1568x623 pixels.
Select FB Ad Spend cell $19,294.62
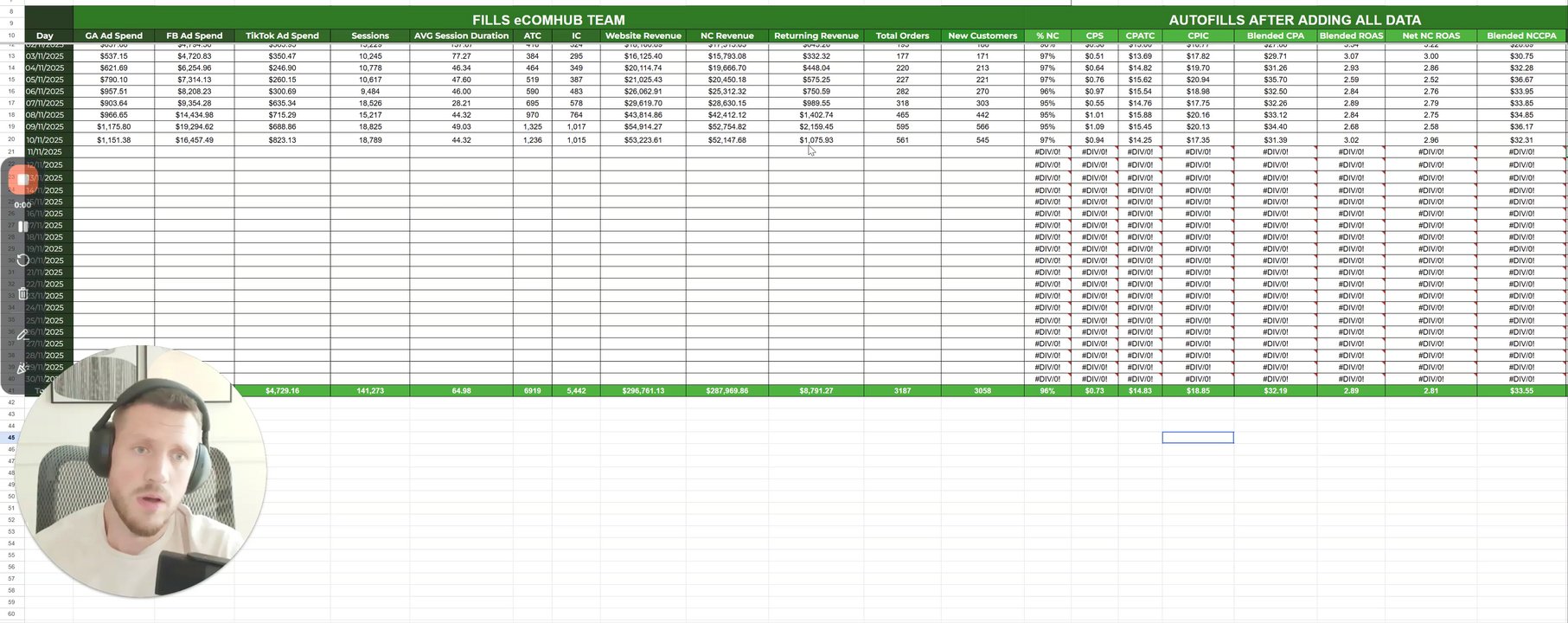[194, 126]
